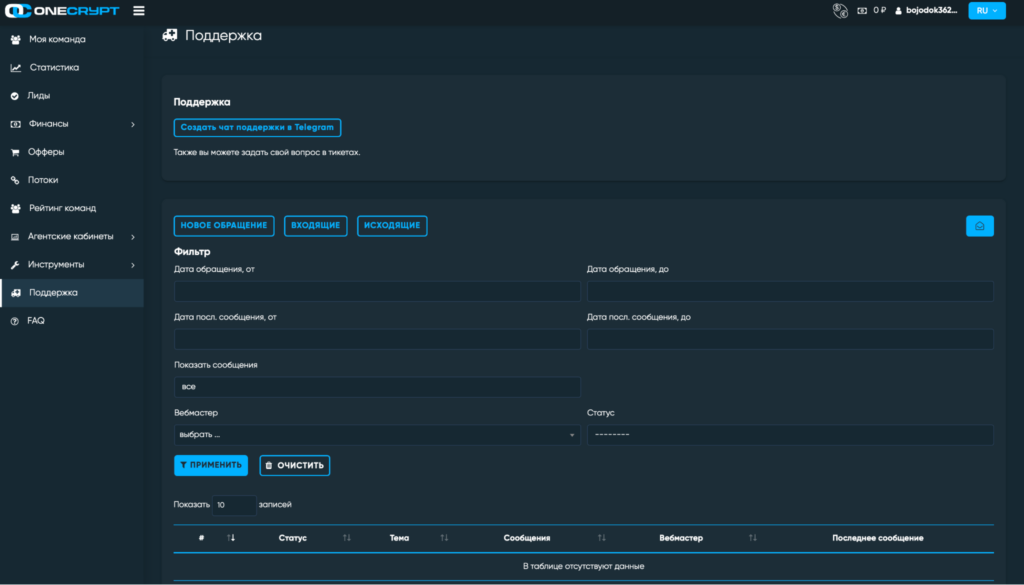Click the Рейтинг команд group icon

[x=15, y=208]
